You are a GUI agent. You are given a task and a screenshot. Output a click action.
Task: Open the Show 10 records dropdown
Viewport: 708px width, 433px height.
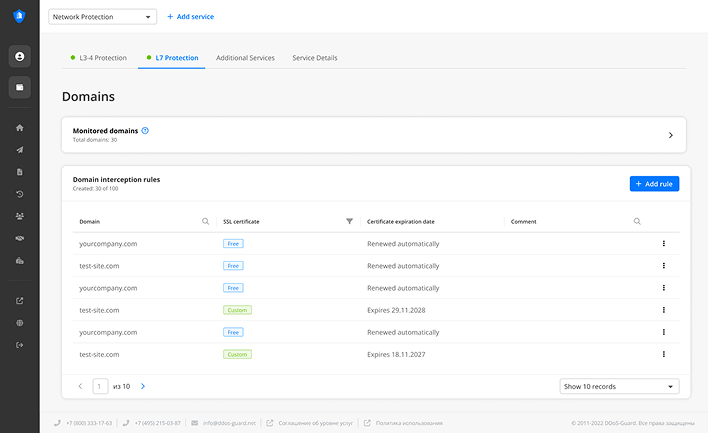(619, 386)
